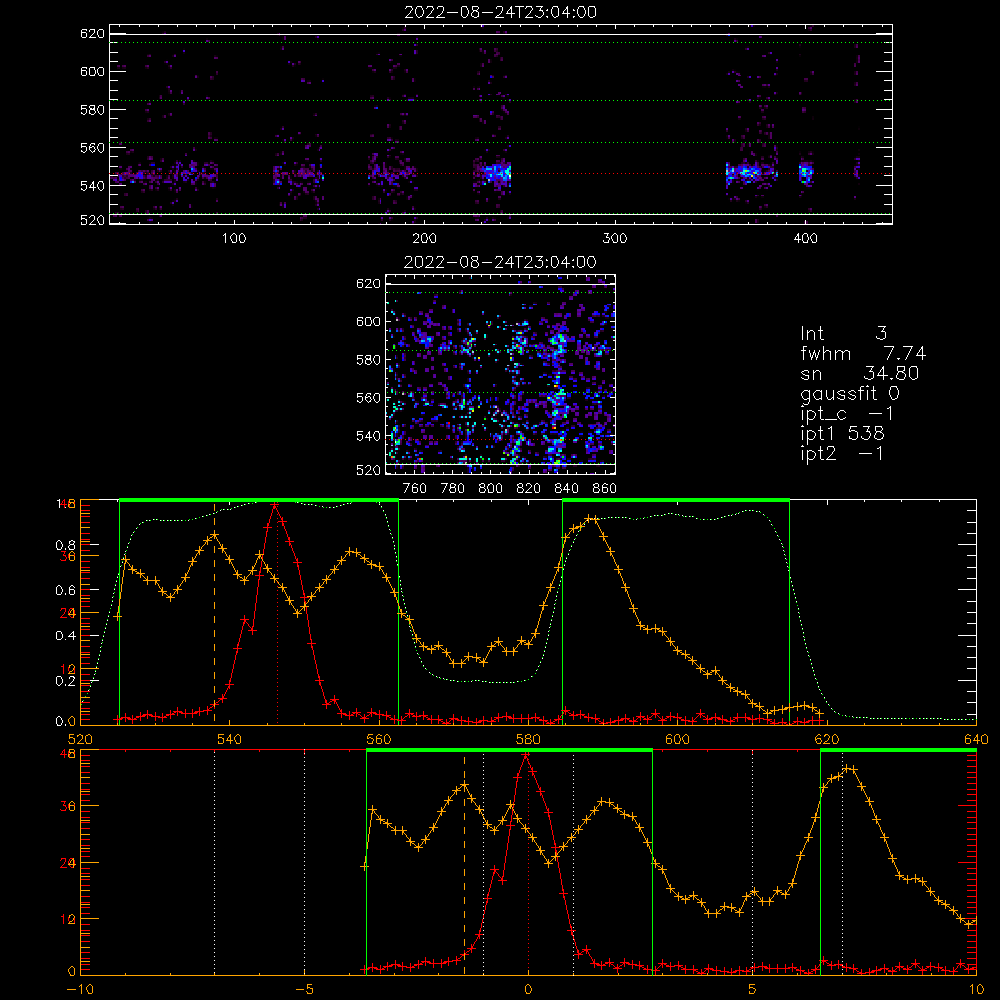Select the 'Int 3' readout text
Screen dimensions: 1000x1000
(843, 333)
